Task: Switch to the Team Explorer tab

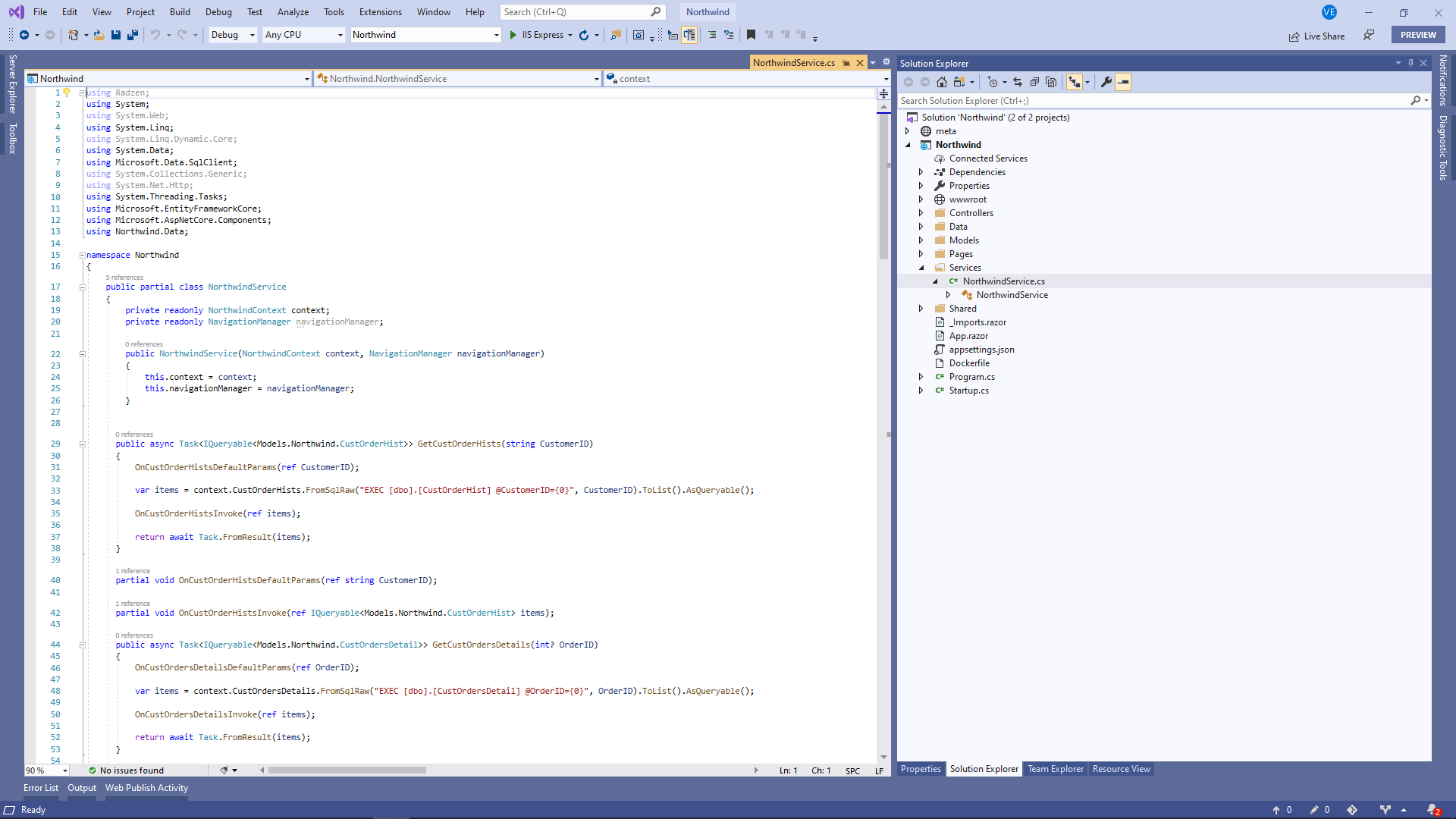Action: pyautogui.click(x=1055, y=769)
